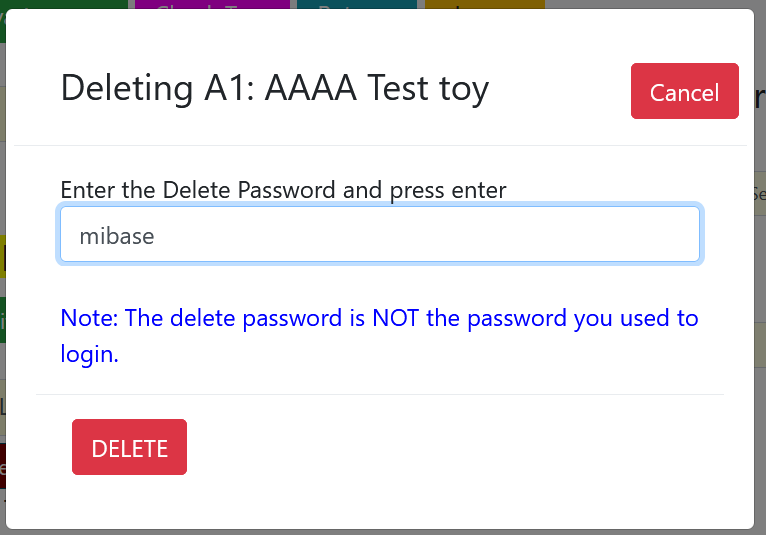Click the yellow button sliver on the left edge

pos(3,256)
